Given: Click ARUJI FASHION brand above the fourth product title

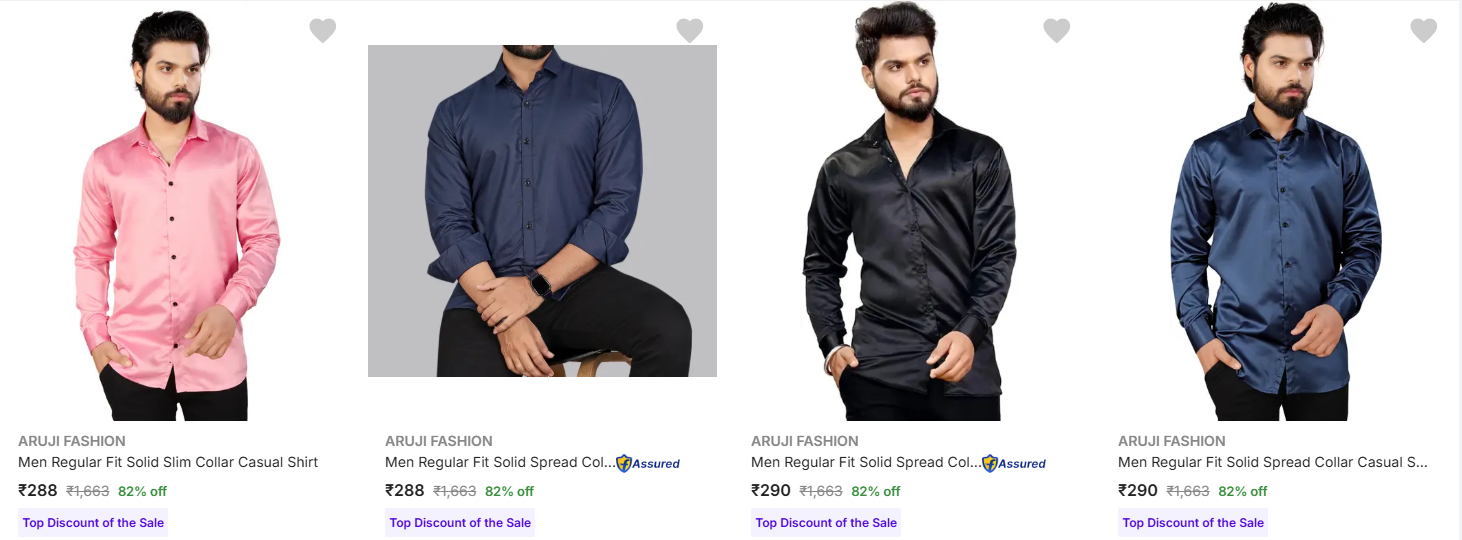Looking at the screenshot, I should coord(1172,441).
